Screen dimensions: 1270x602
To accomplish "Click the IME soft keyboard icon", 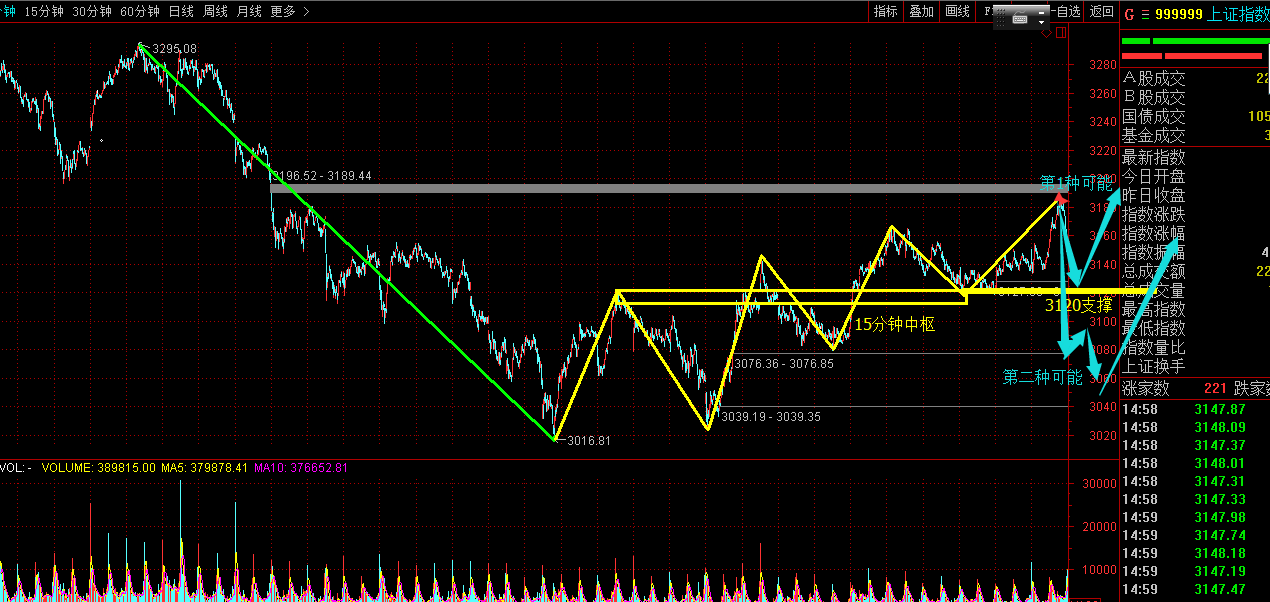I will coord(1020,17).
